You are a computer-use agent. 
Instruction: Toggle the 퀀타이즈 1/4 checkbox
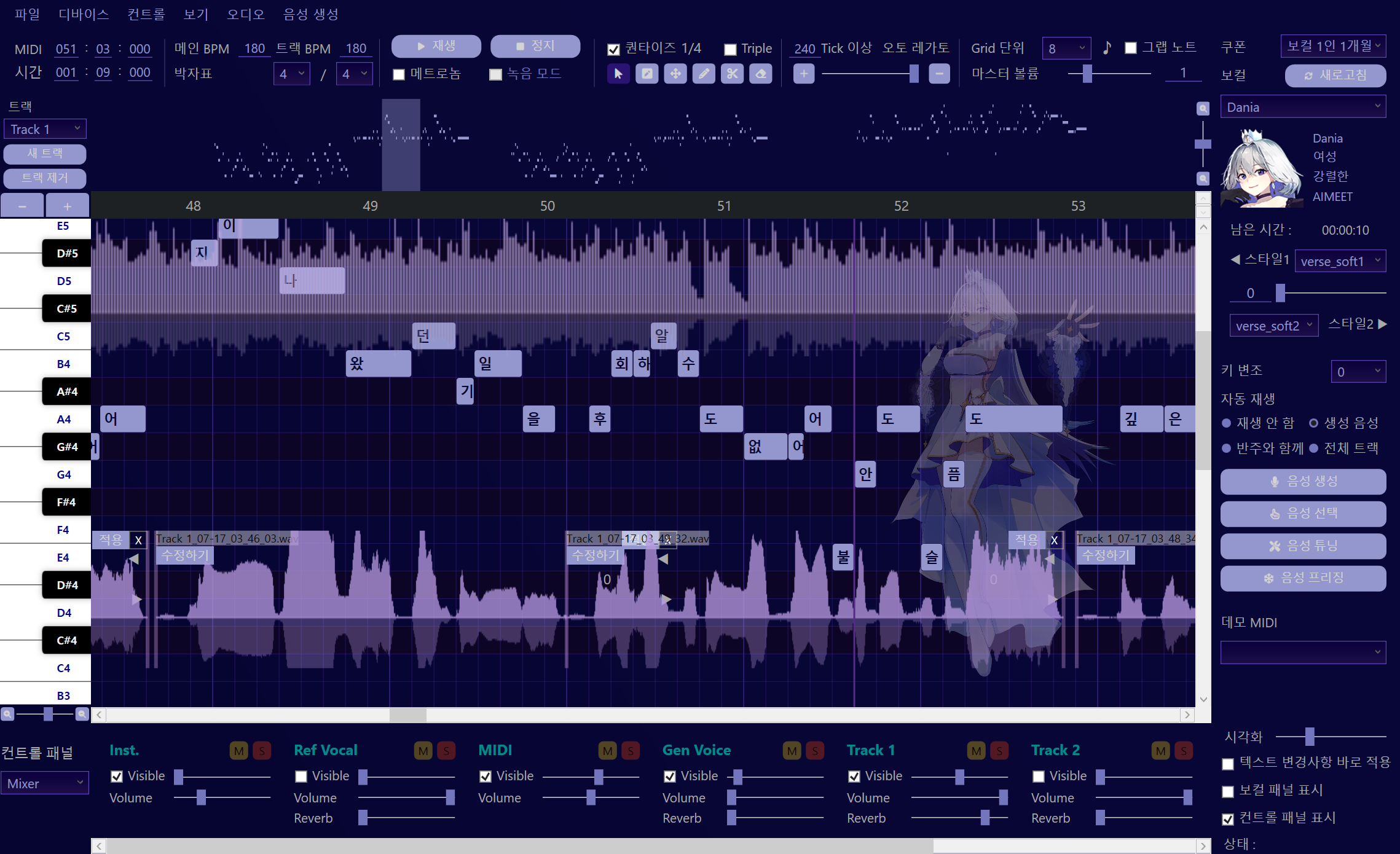tap(613, 49)
